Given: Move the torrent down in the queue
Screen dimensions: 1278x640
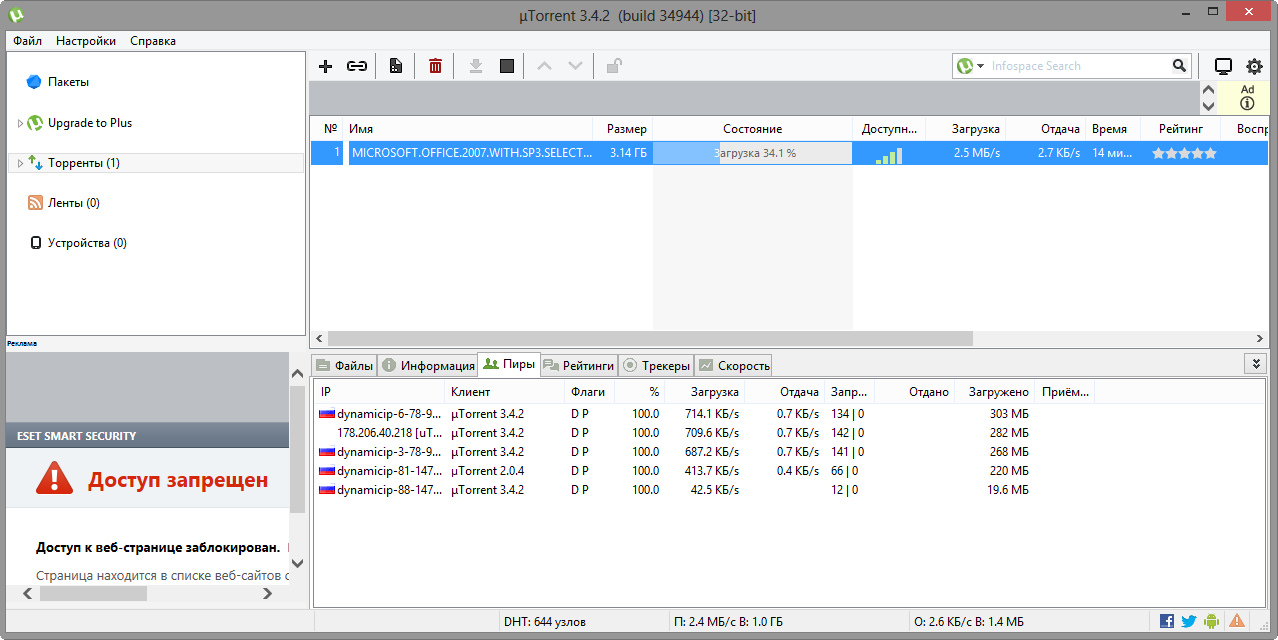Looking at the screenshot, I should point(575,66).
